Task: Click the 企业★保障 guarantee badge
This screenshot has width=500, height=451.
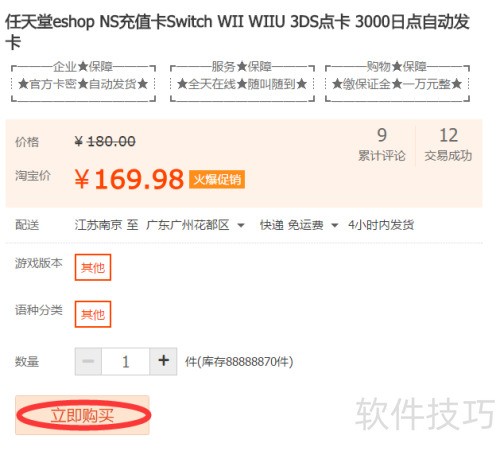Action: [x=83, y=81]
